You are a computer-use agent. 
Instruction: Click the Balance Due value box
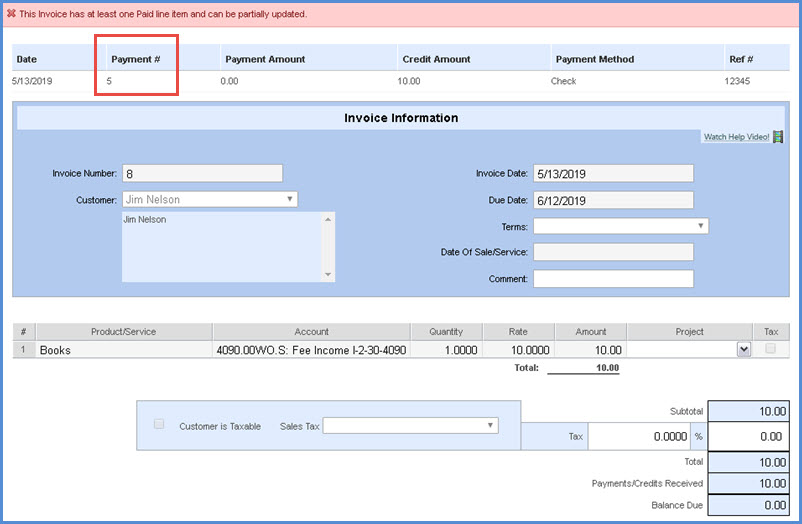pos(749,505)
